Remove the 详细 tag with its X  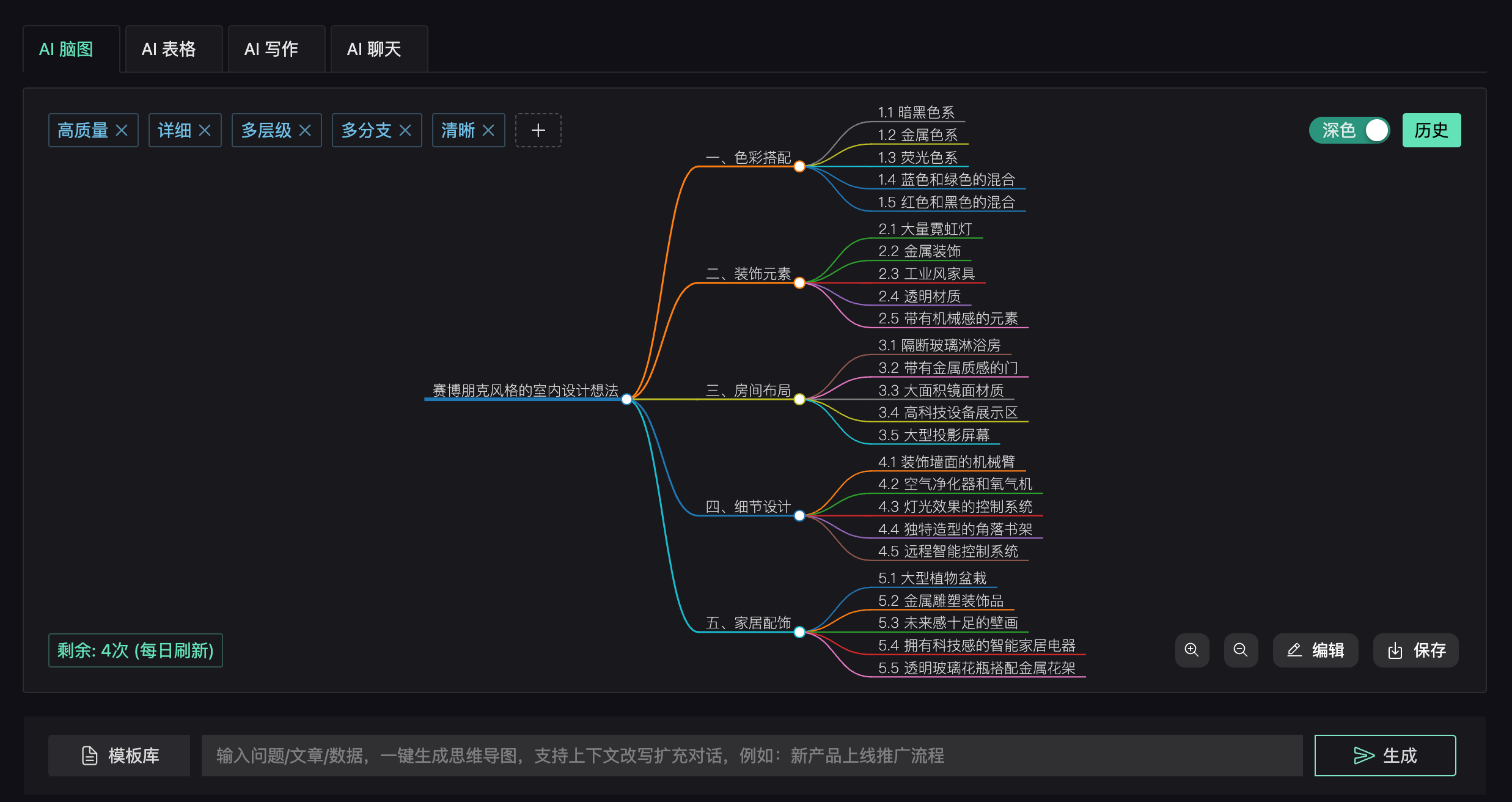[205, 130]
